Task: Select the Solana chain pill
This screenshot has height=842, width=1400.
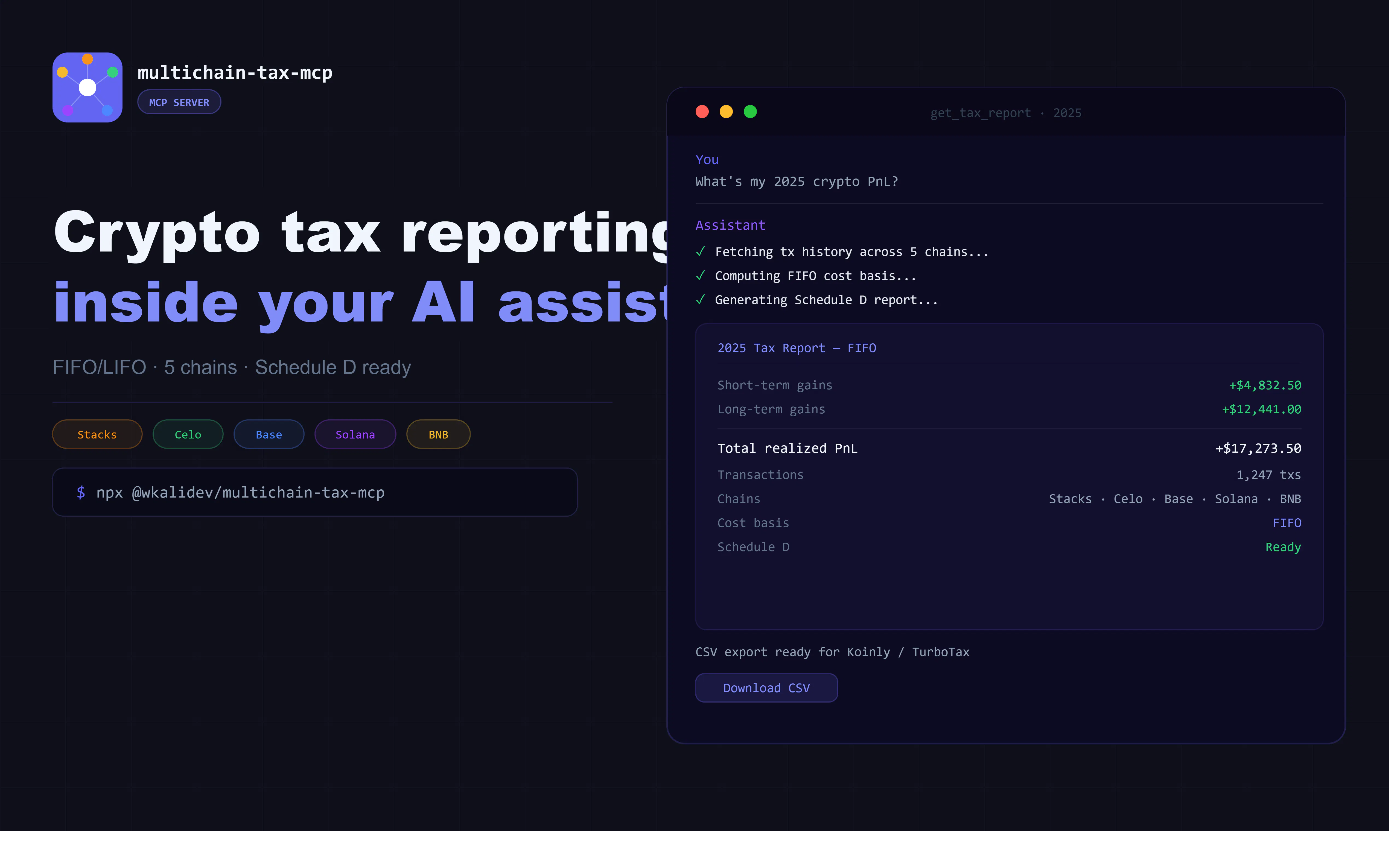Action: [x=355, y=434]
